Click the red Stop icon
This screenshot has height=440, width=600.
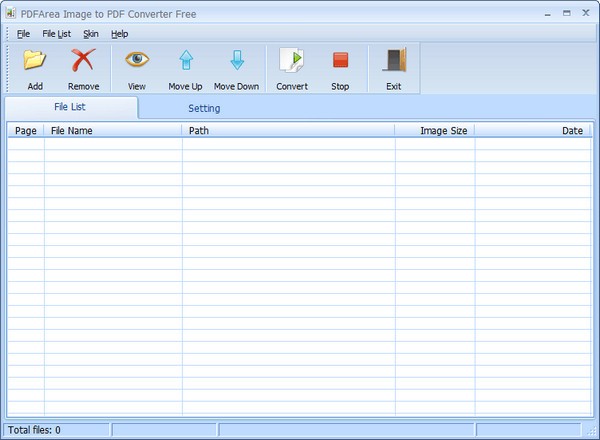point(340,60)
